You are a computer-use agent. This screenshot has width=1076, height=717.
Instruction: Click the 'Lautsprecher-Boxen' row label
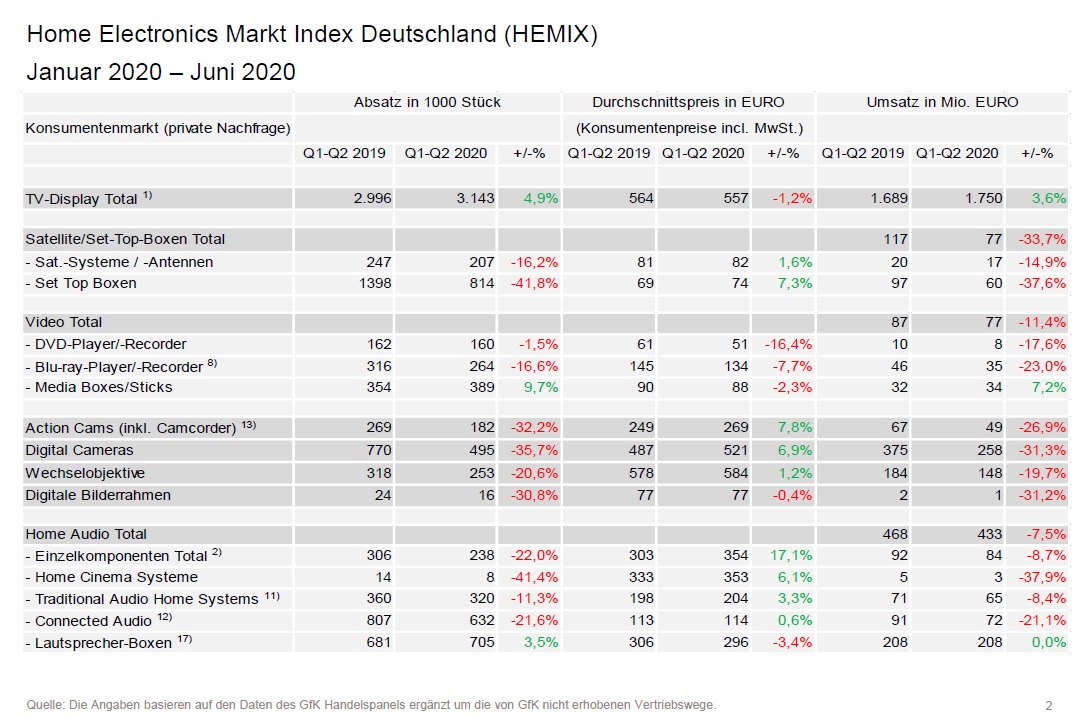coord(103,643)
